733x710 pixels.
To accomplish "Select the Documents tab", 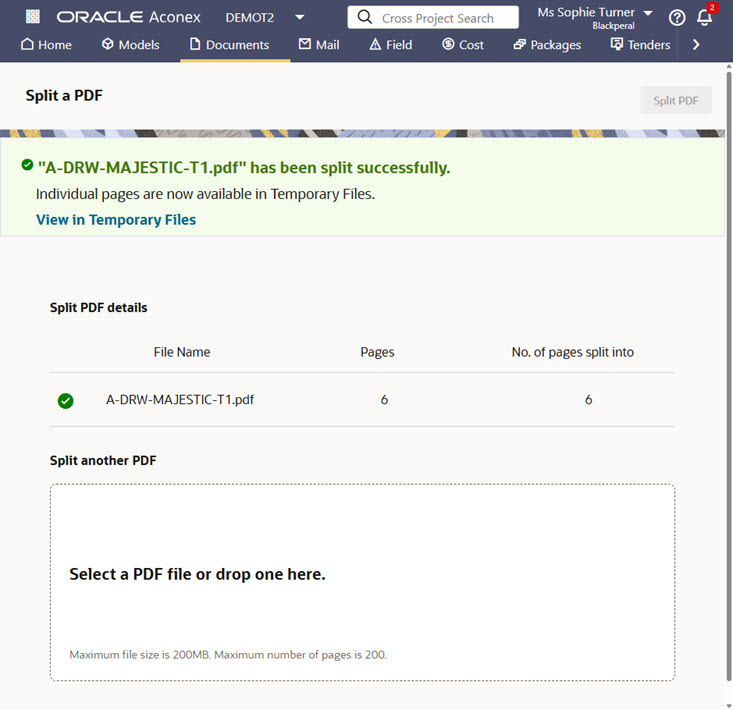I will tap(230, 45).
